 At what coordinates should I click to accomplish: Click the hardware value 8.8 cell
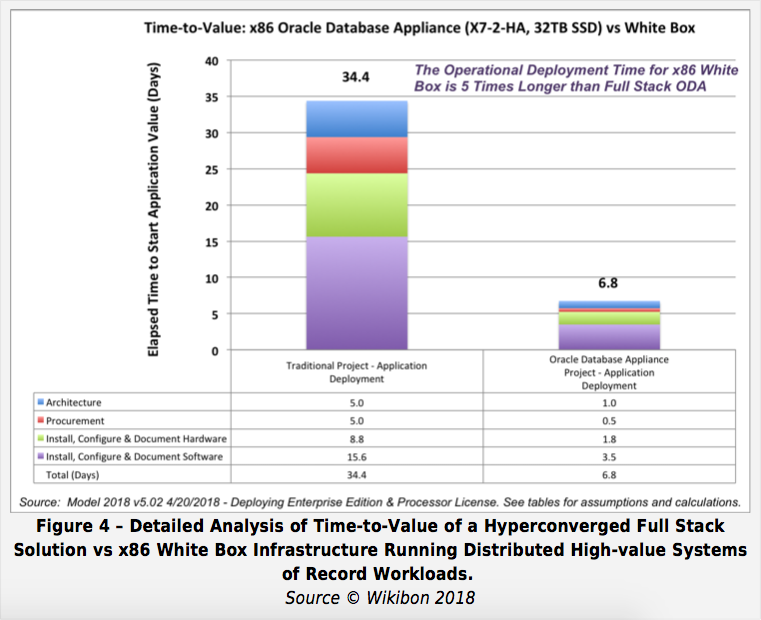[357, 439]
